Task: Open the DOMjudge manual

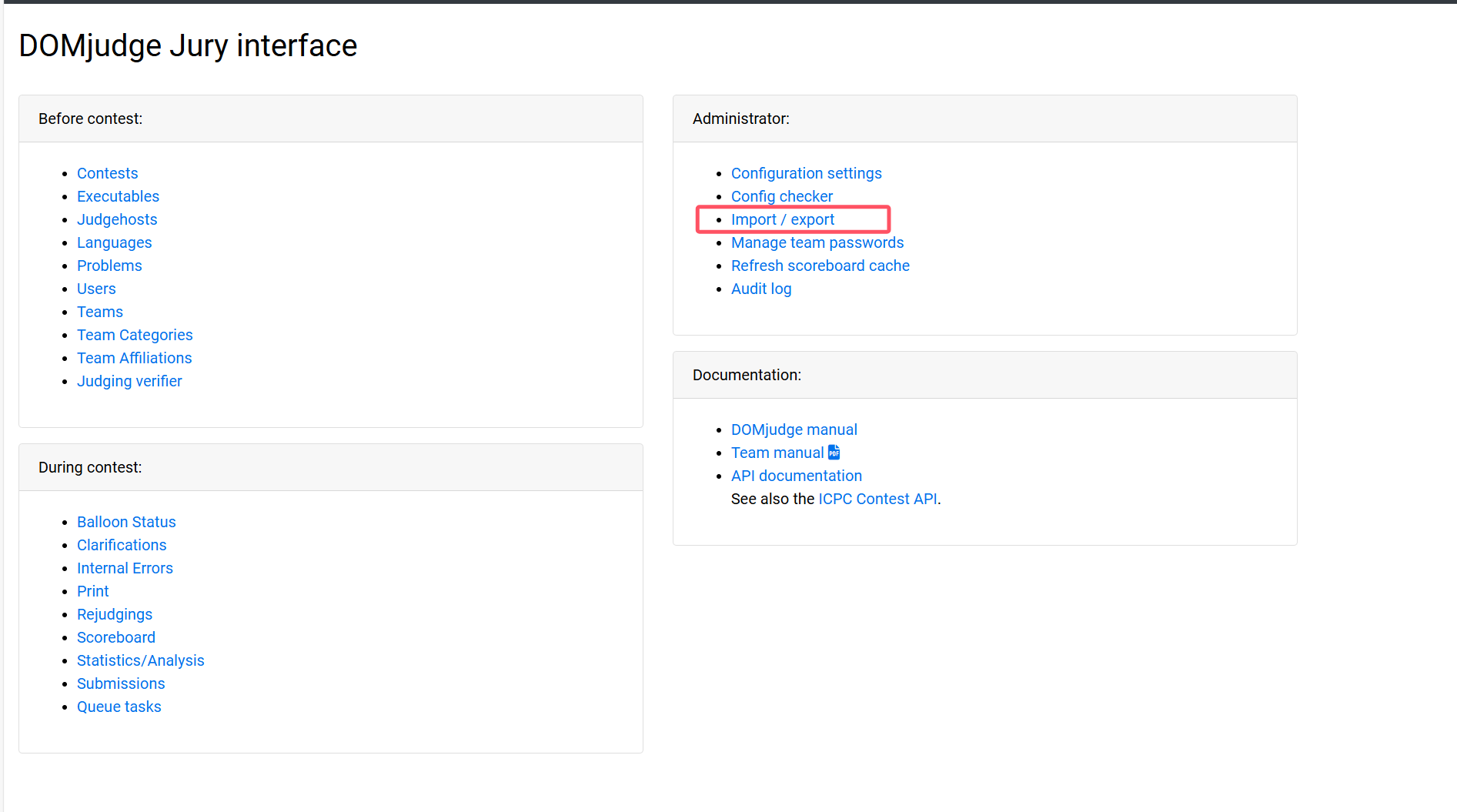Action: tap(794, 429)
